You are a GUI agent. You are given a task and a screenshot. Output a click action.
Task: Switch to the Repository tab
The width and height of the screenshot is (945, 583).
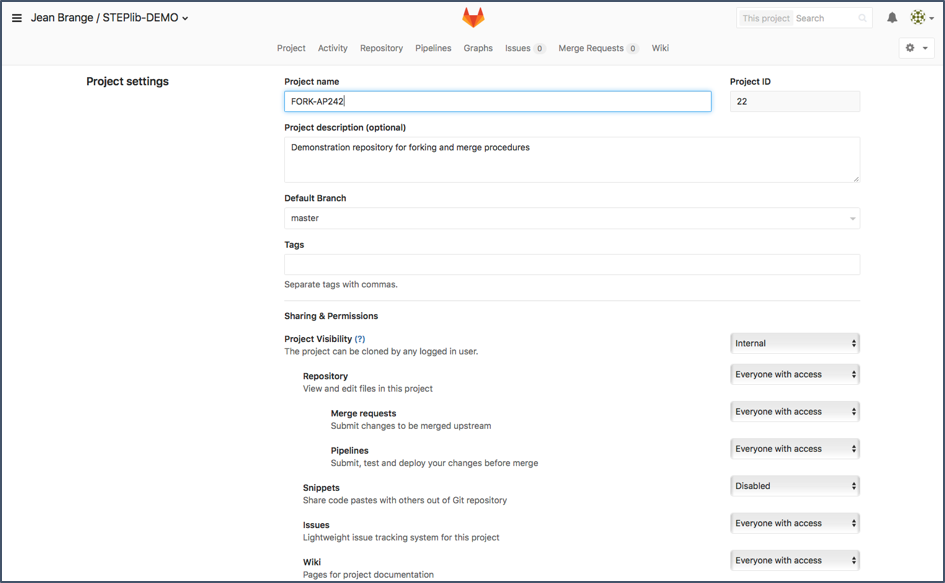[x=381, y=48]
